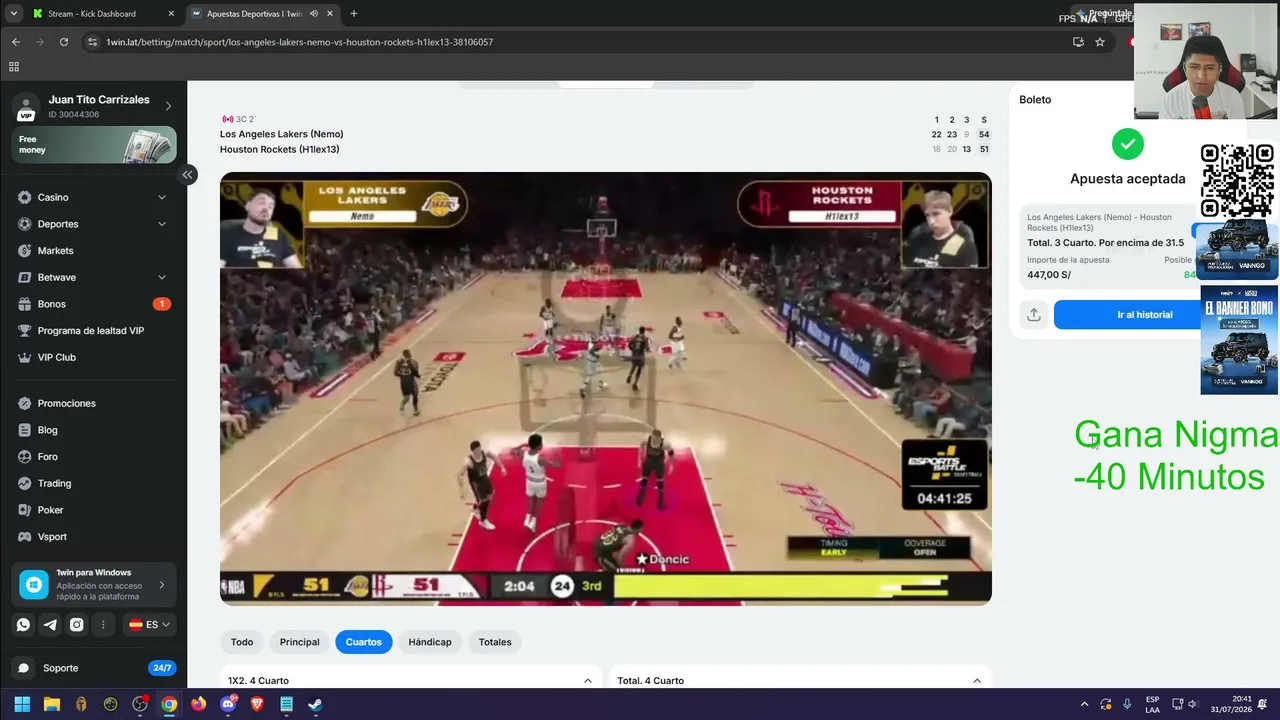Viewport: 1280px width, 720px height.
Task: Open more social links three-dot icon
Action: [x=103, y=625]
